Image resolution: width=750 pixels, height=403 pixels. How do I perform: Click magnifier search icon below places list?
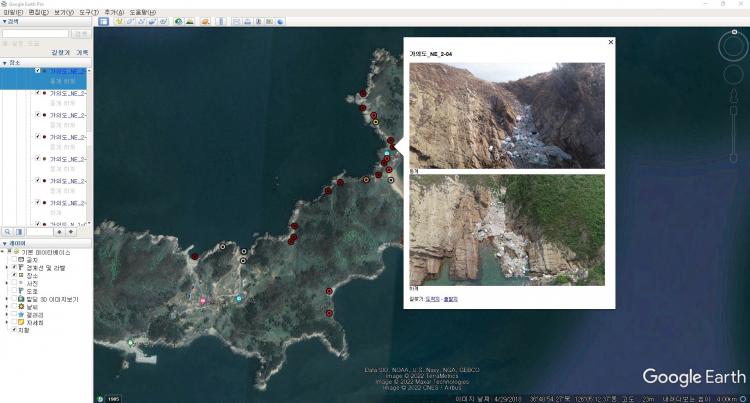[7, 232]
